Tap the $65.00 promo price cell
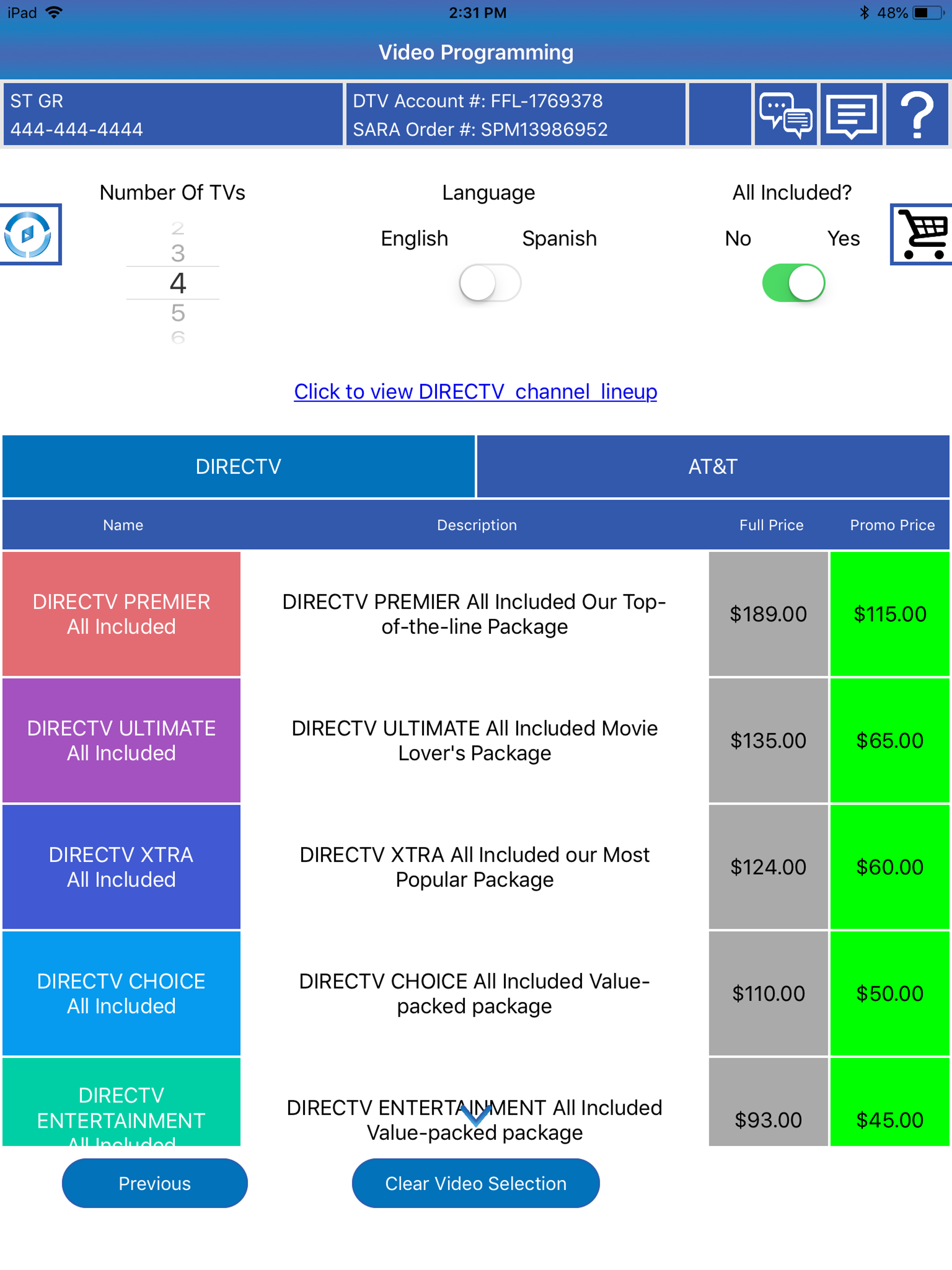 [889, 740]
